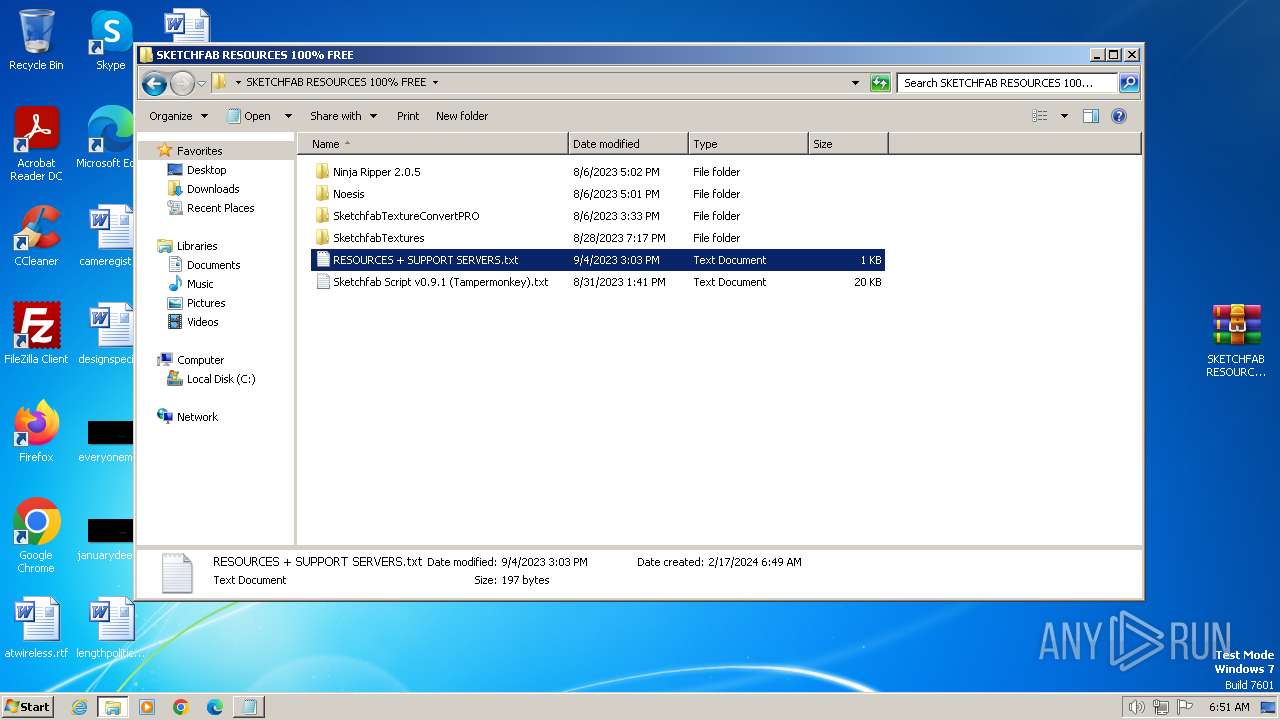1280x720 pixels.
Task: Open Explorer Help question mark icon
Action: click(x=1119, y=116)
